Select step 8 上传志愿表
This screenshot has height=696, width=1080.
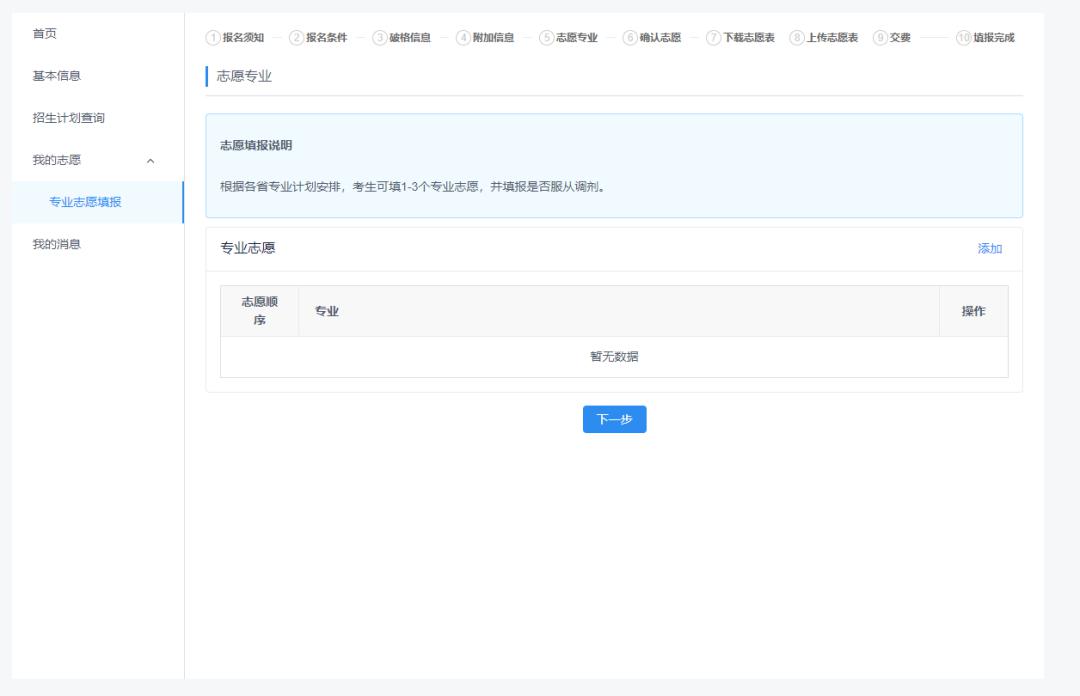coord(824,38)
